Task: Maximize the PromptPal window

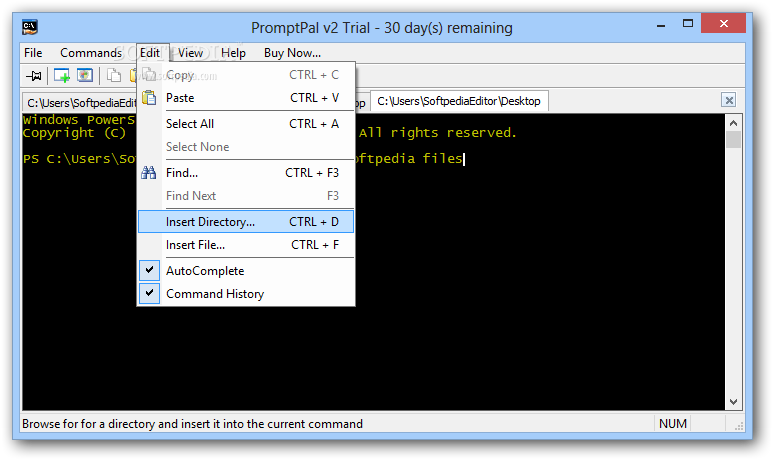Action: click(688, 23)
